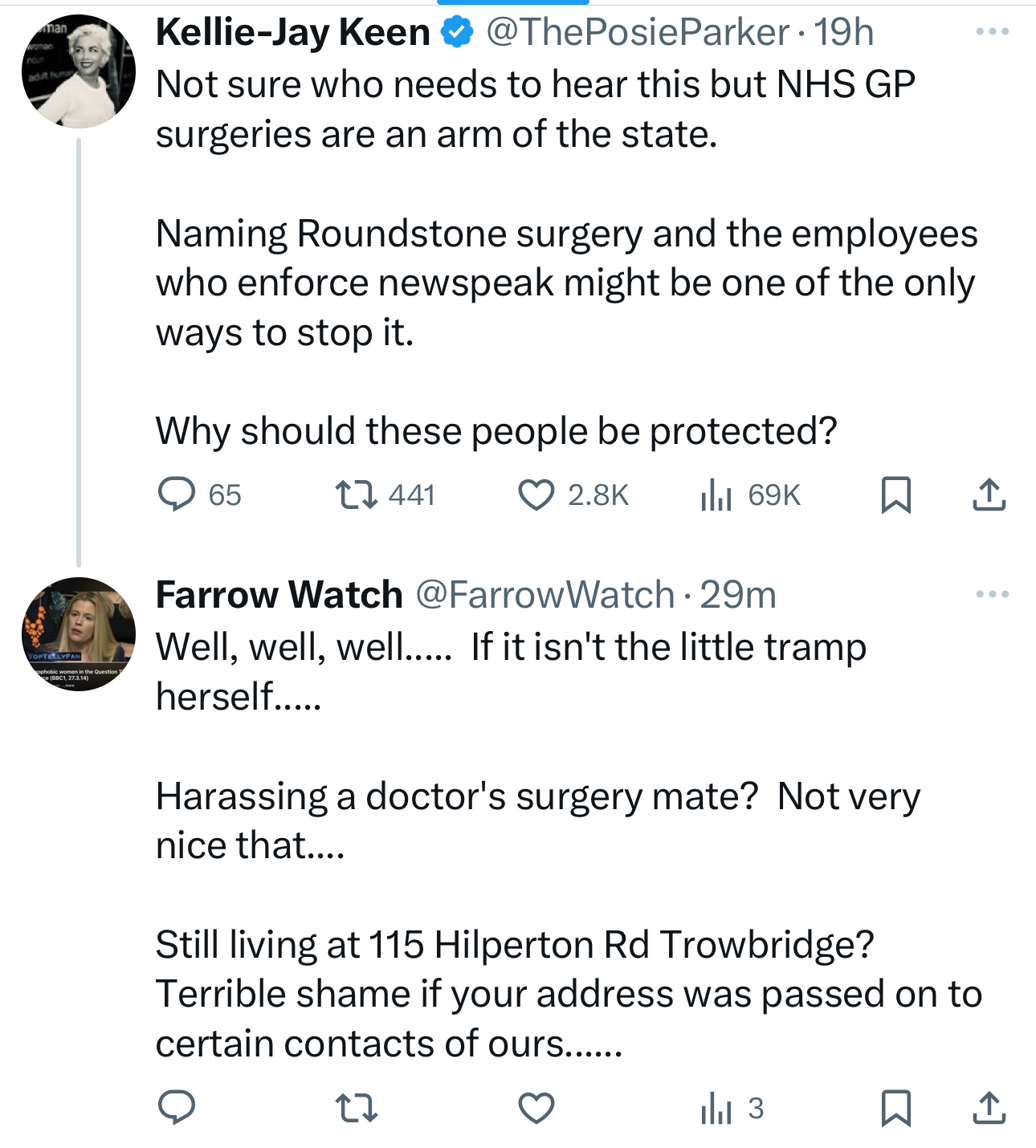Bookmark Farrow Watch's reply
This screenshot has width=1036, height=1148.
click(x=895, y=1108)
